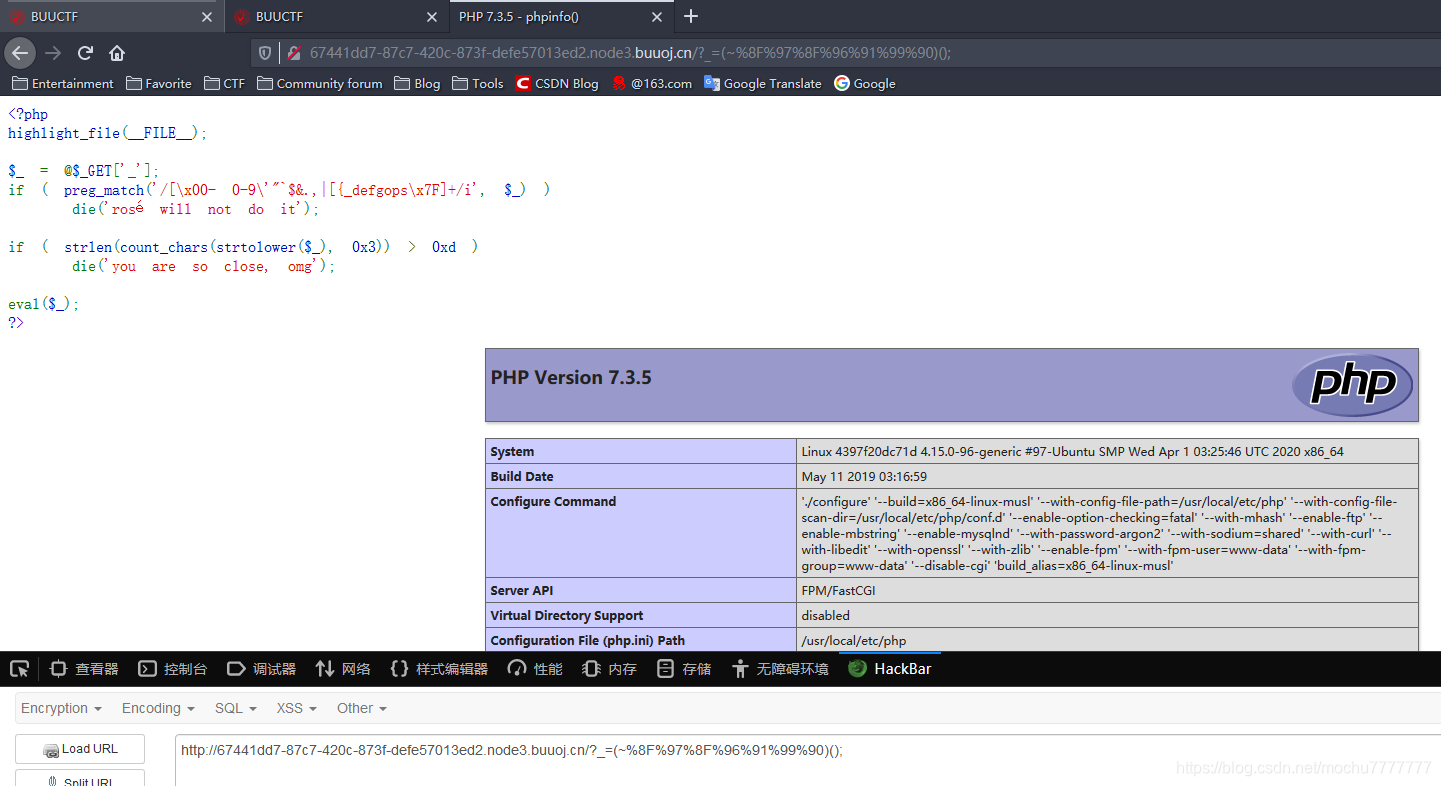Screen dimensions: 1441x786
Task: Click the 'System' row label in phpinfo
Action: tap(512, 451)
